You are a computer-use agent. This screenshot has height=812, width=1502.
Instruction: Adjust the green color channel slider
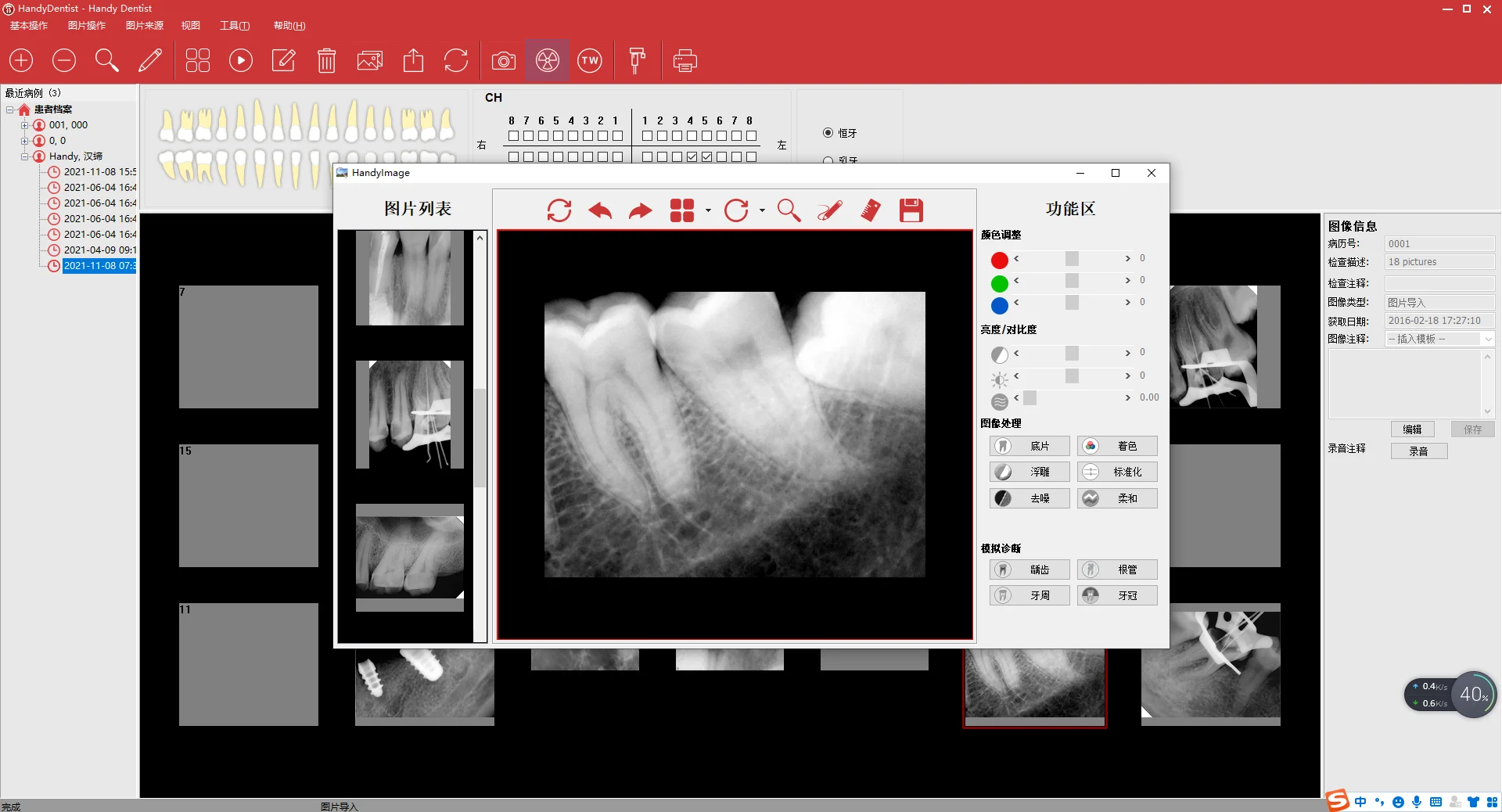(x=1072, y=281)
